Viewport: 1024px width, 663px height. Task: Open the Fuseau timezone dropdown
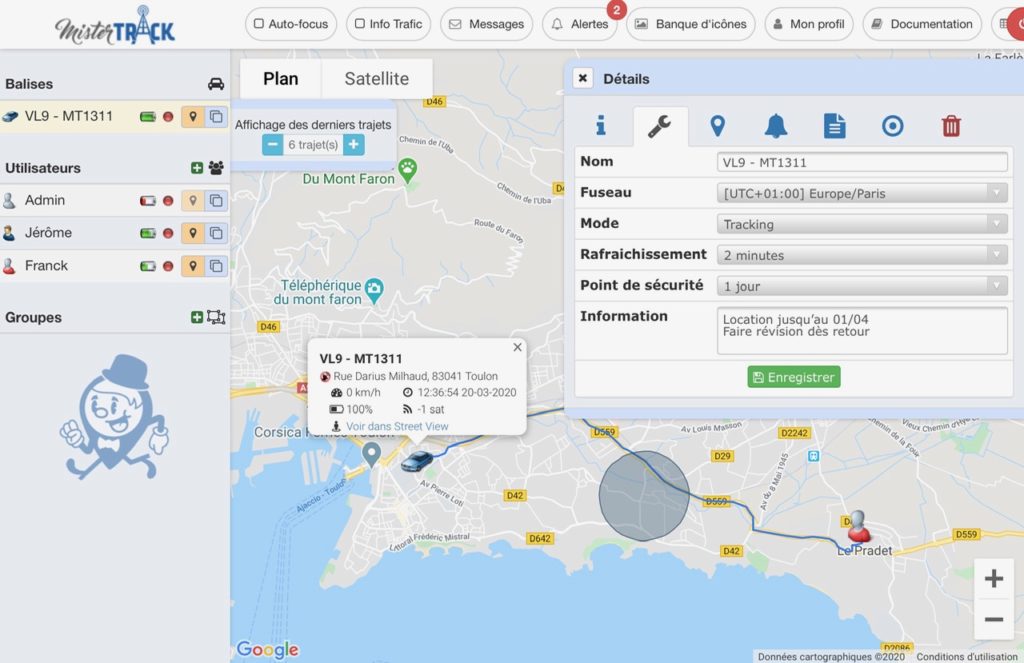[862, 193]
